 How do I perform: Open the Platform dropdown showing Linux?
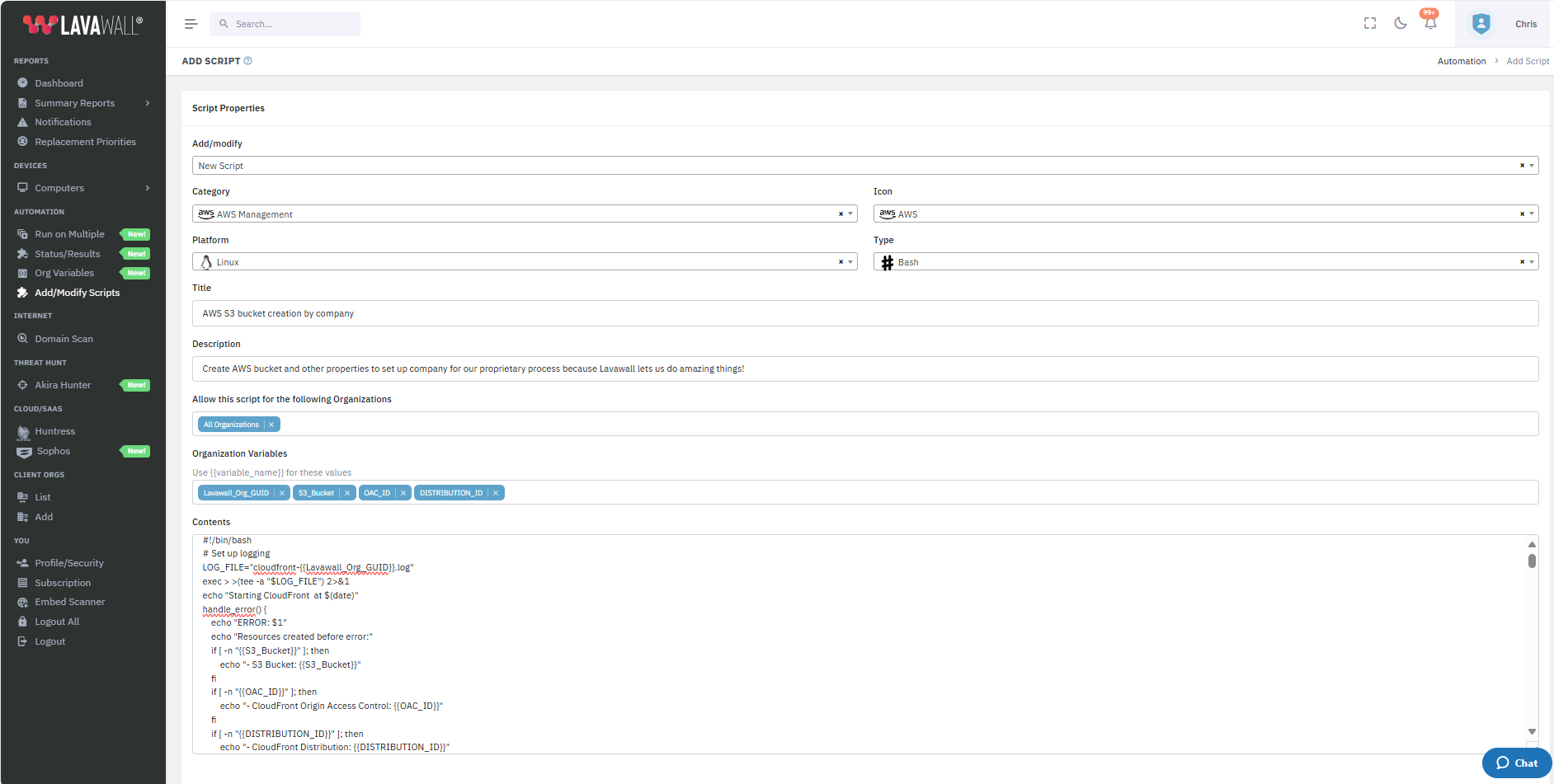(x=850, y=261)
